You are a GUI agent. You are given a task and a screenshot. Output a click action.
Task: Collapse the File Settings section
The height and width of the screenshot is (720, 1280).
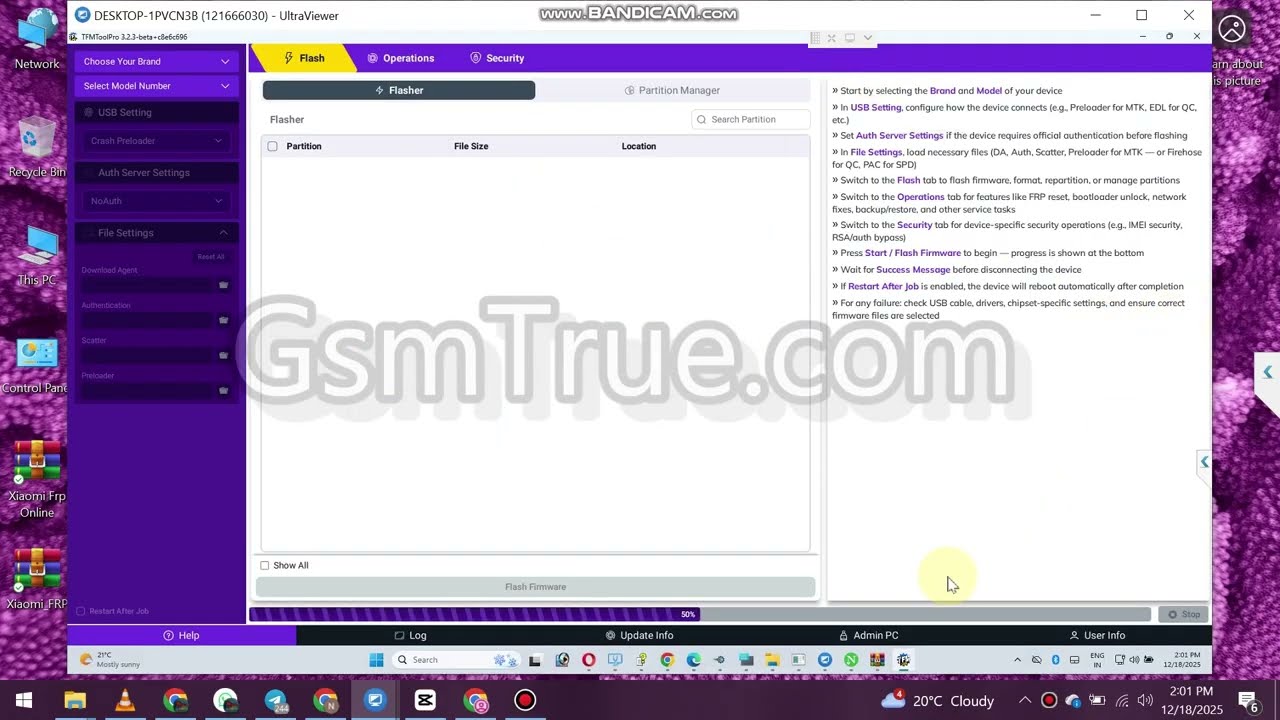point(223,233)
